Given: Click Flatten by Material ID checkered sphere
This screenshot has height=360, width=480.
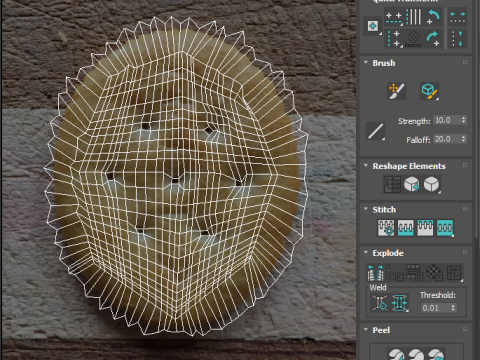Looking at the screenshot, I should click(x=434, y=273).
